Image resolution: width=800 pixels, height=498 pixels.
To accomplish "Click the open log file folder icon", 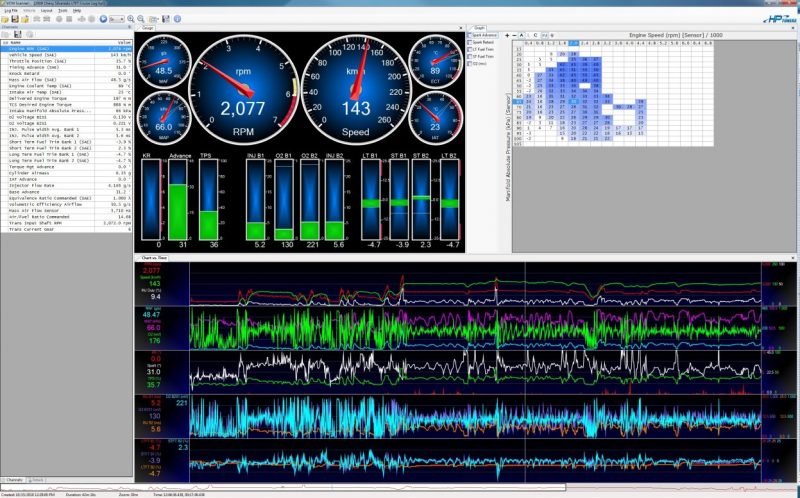I will click(x=5, y=19).
